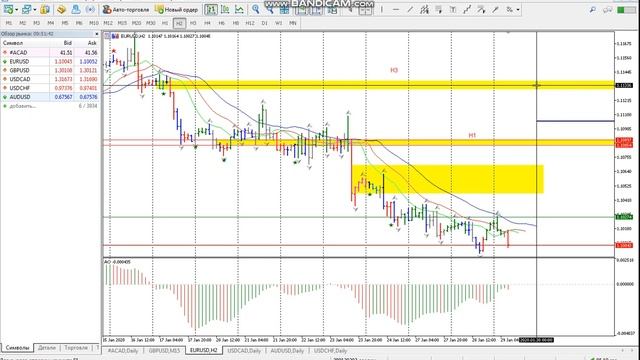Select the USDCHF row in Market Watch

50,88
